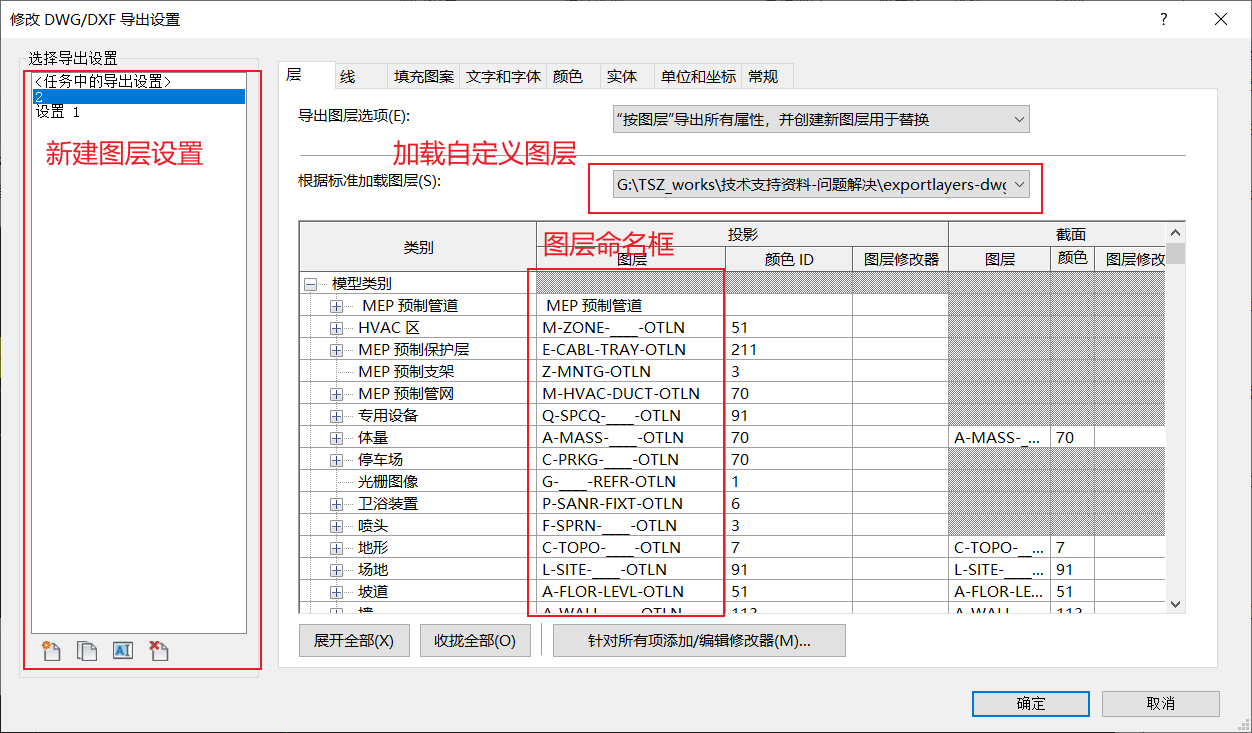1252x733 pixels.
Task: Click the Z-MNTG-OTLN layer cell
Action: 631,372
